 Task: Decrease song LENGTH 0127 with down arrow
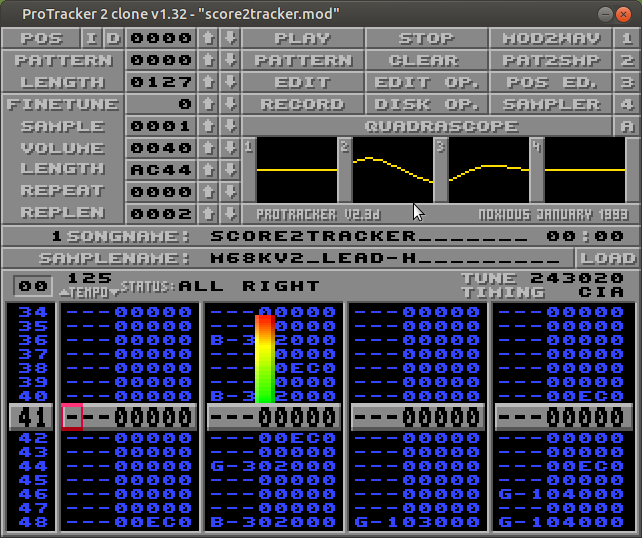(231, 82)
